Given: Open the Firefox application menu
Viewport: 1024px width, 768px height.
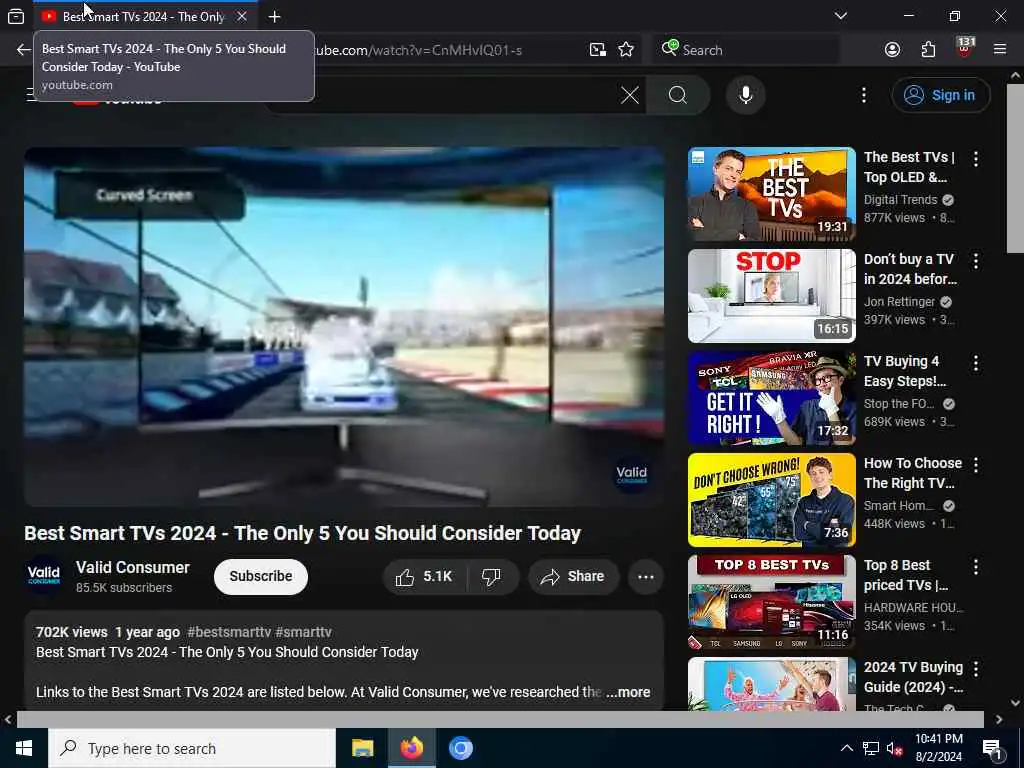Looking at the screenshot, I should (x=999, y=50).
